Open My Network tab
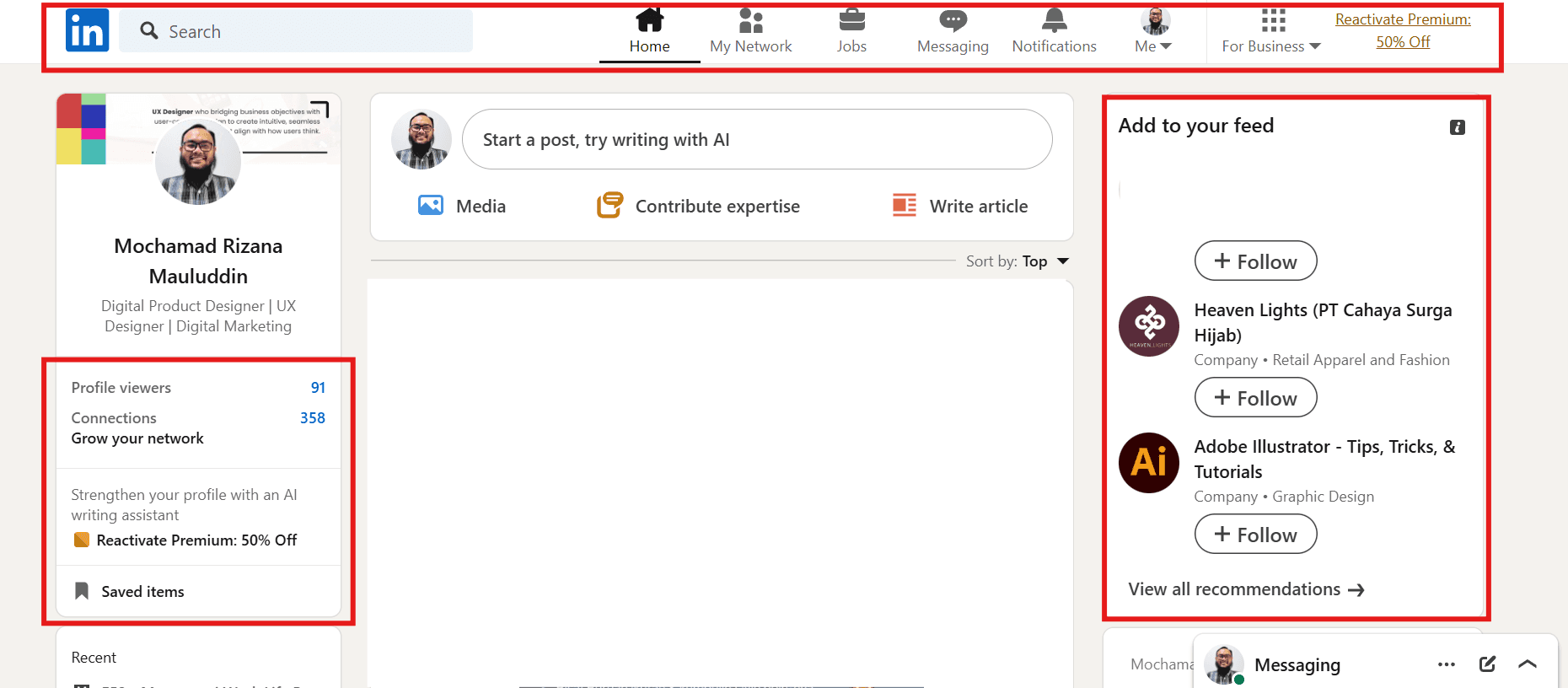The height and width of the screenshot is (688, 1568). [x=751, y=32]
